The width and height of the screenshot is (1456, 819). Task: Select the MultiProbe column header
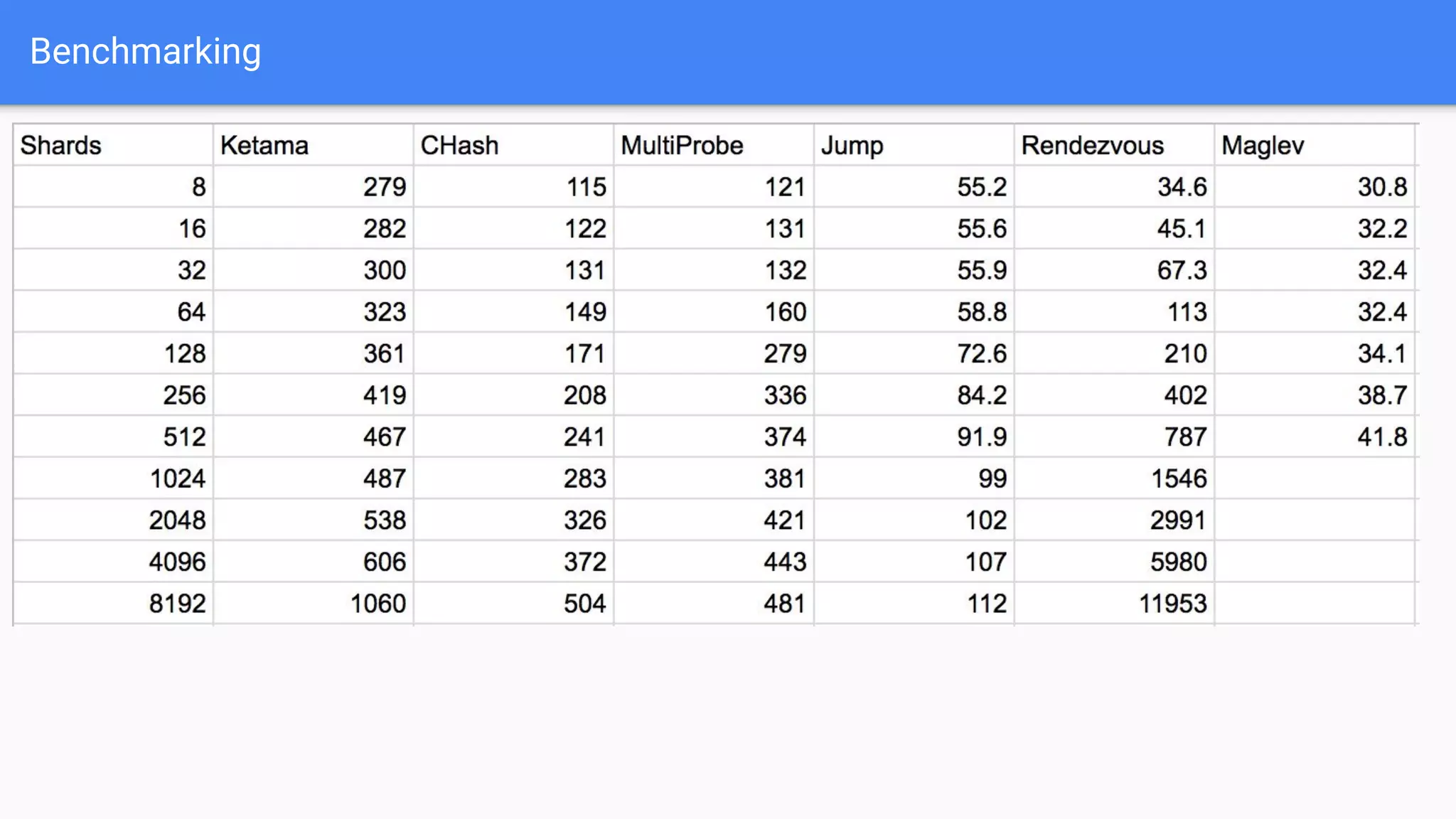click(x=714, y=145)
